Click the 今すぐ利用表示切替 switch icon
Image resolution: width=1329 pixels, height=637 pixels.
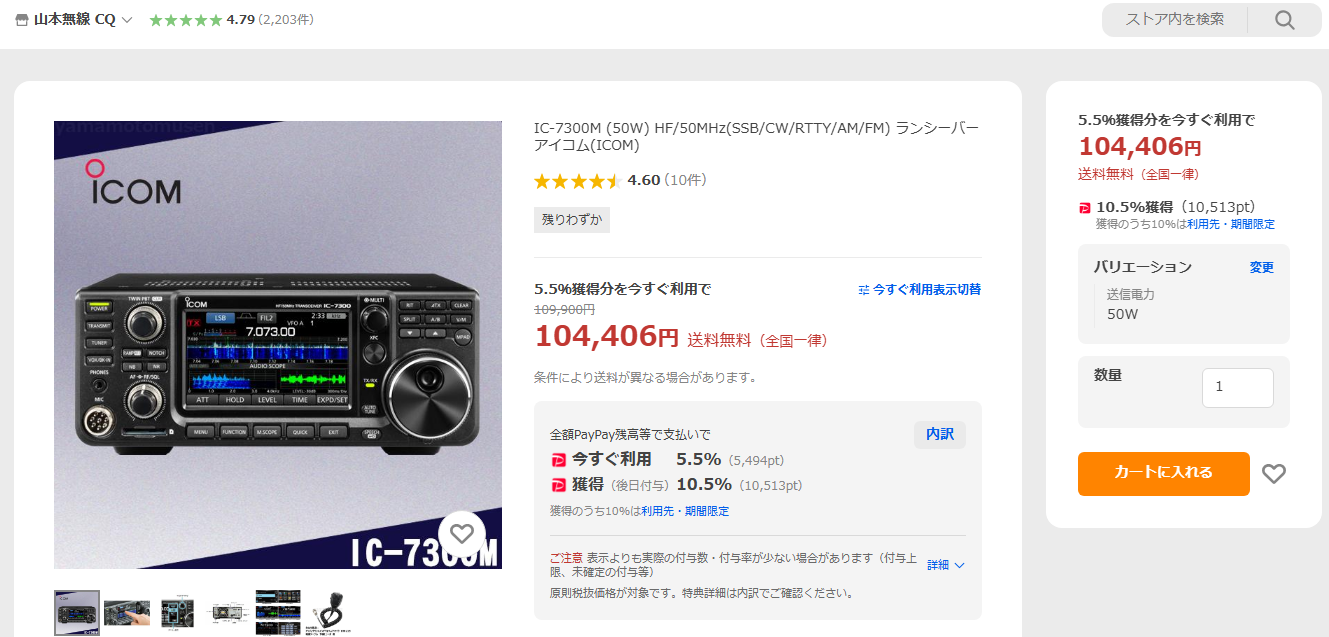864,289
